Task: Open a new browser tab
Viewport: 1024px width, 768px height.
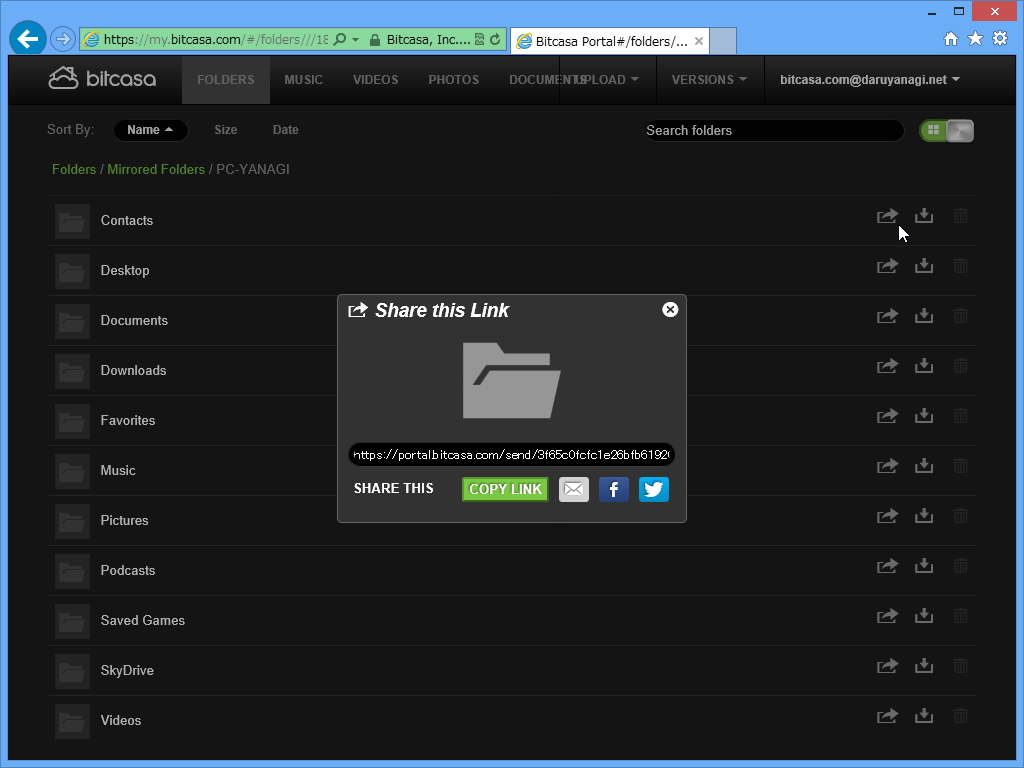Action: pos(723,41)
